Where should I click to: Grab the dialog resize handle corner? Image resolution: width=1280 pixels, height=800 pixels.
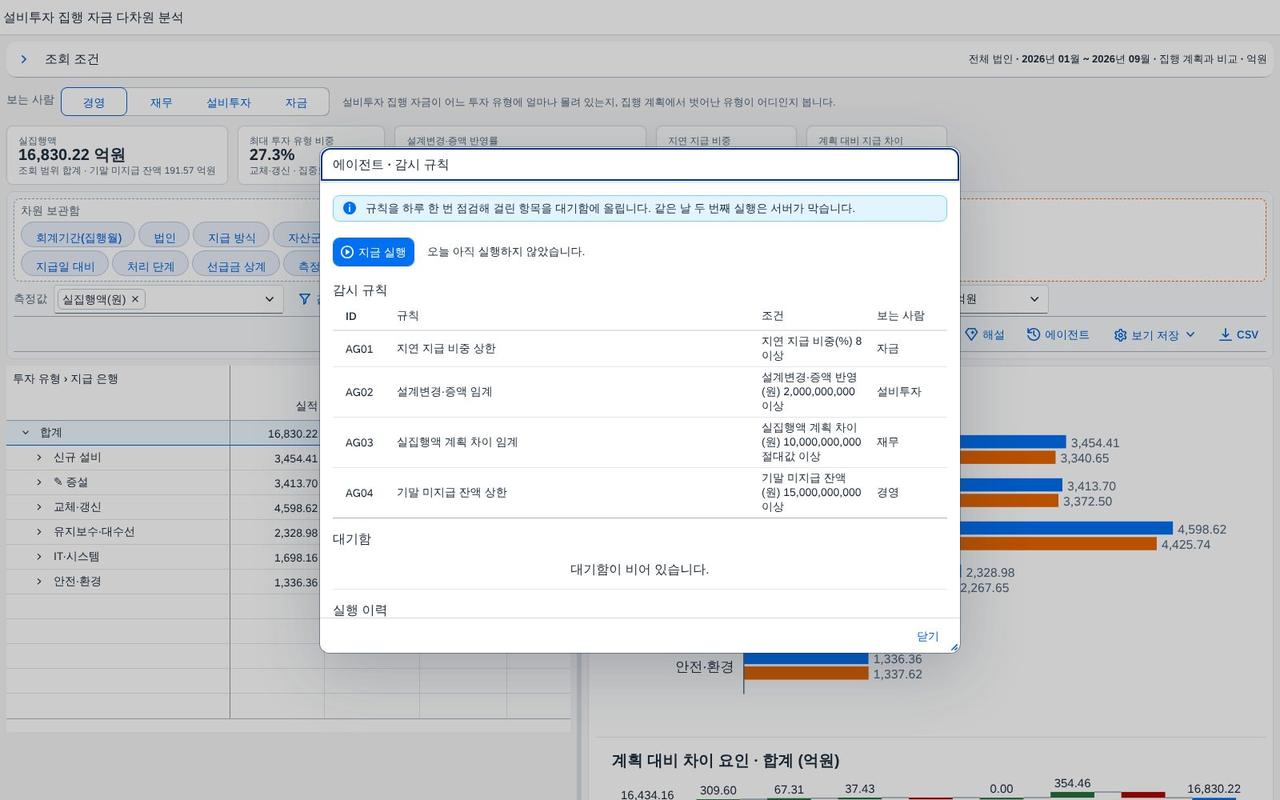953,647
